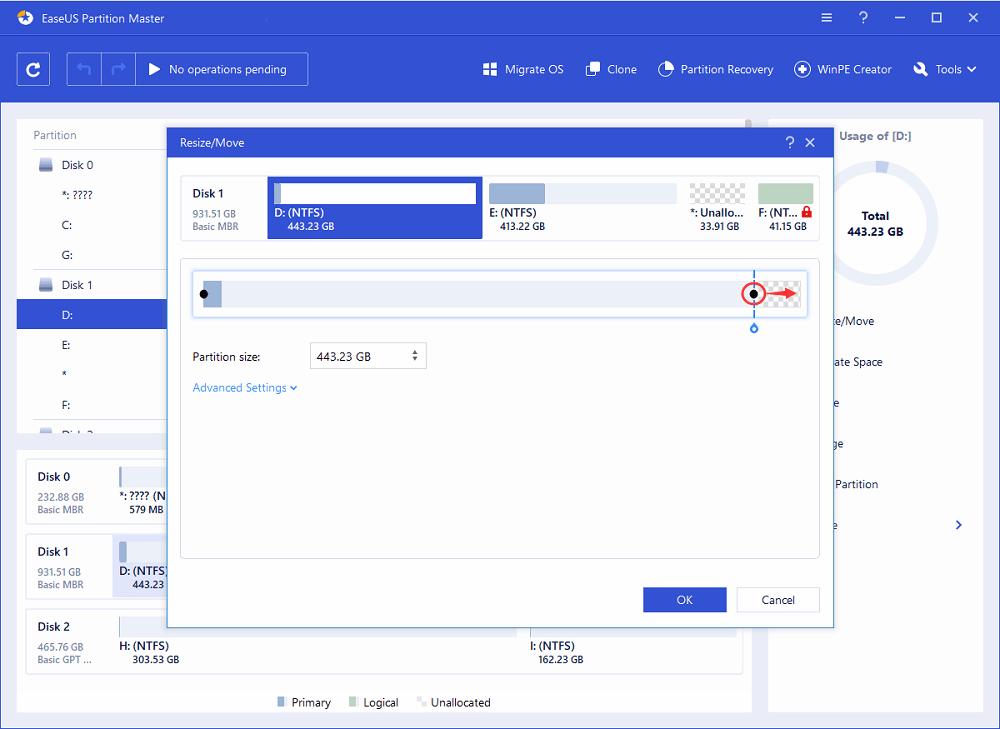Launch Partition Recovery

[x=715, y=70]
